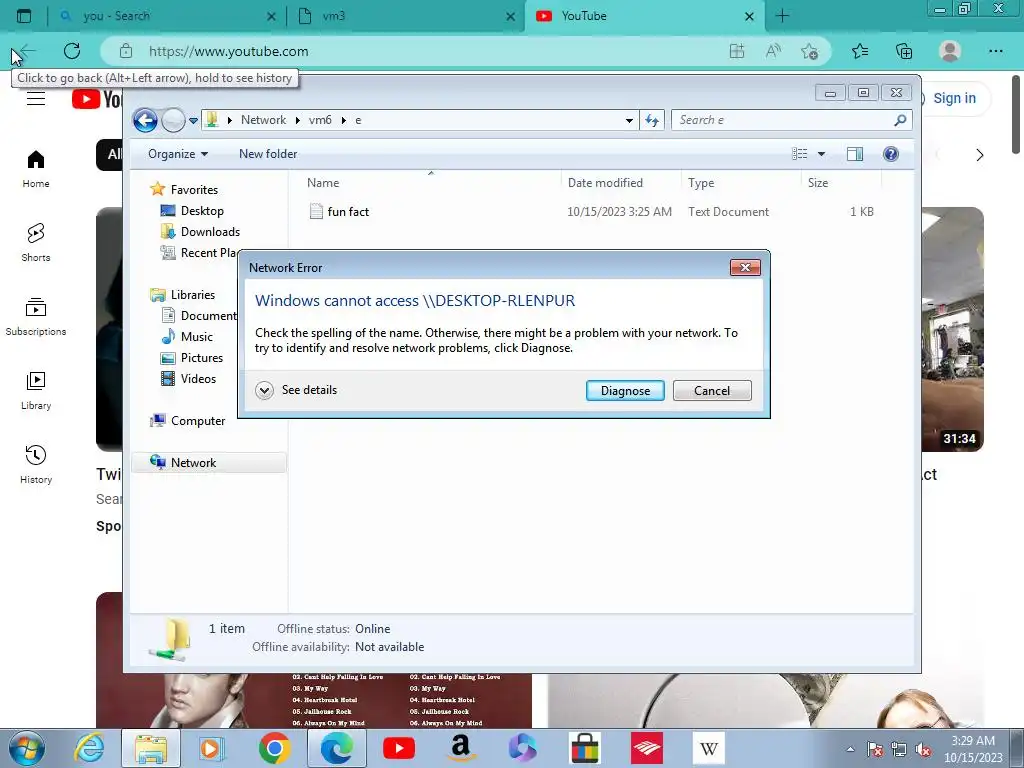The width and height of the screenshot is (1024, 768).
Task: Open Edge Favorites list icon
Action: (x=860, y=51)
